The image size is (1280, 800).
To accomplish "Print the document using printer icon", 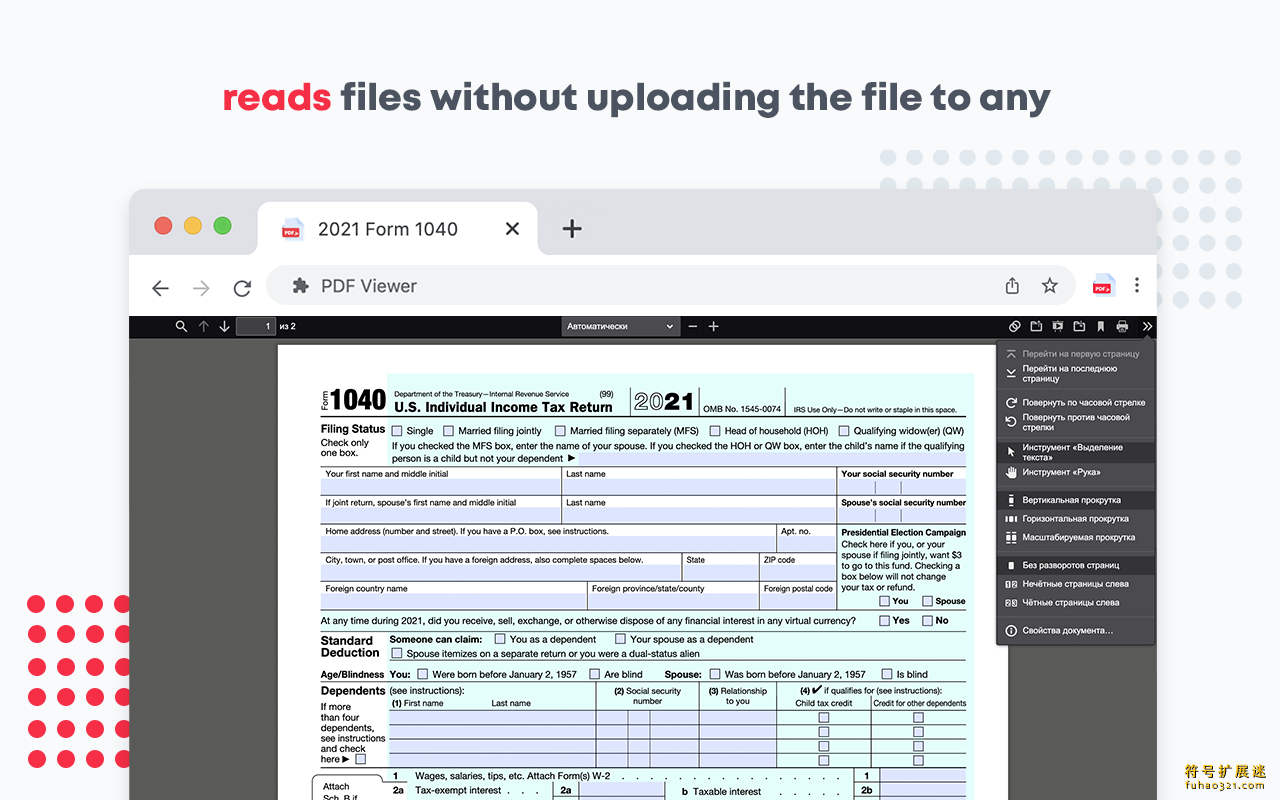I will 1122,326.
